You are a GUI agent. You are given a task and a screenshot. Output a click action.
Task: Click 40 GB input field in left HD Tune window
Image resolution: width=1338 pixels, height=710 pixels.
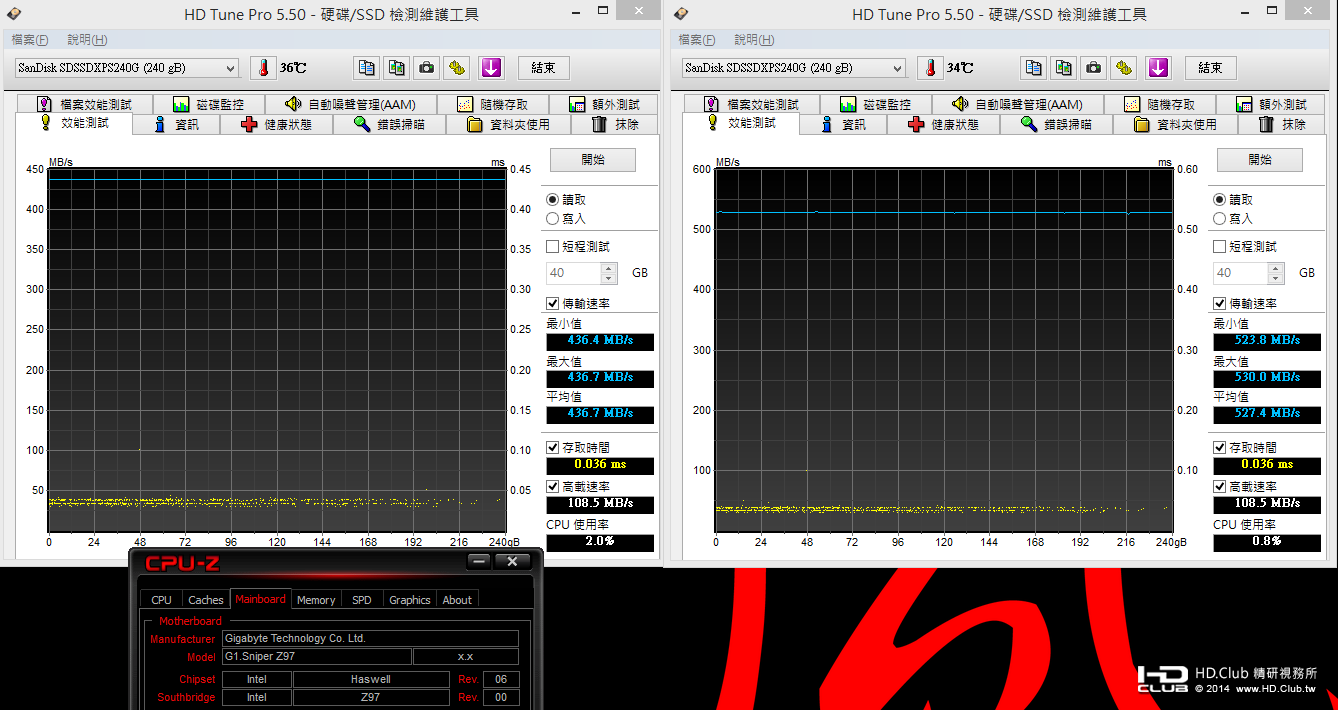(x=574, y=273)
